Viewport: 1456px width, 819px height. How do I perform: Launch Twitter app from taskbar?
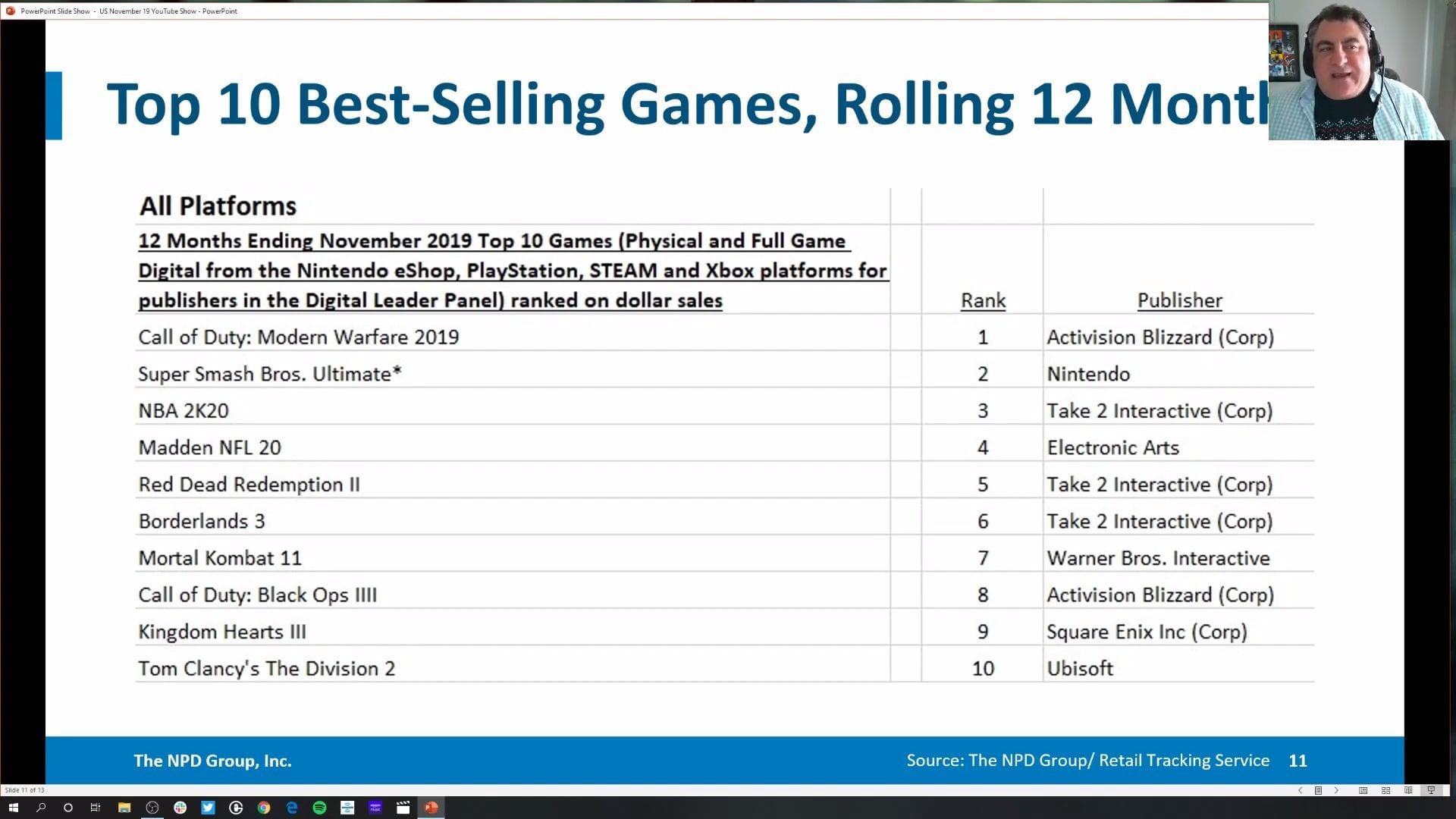208,808
